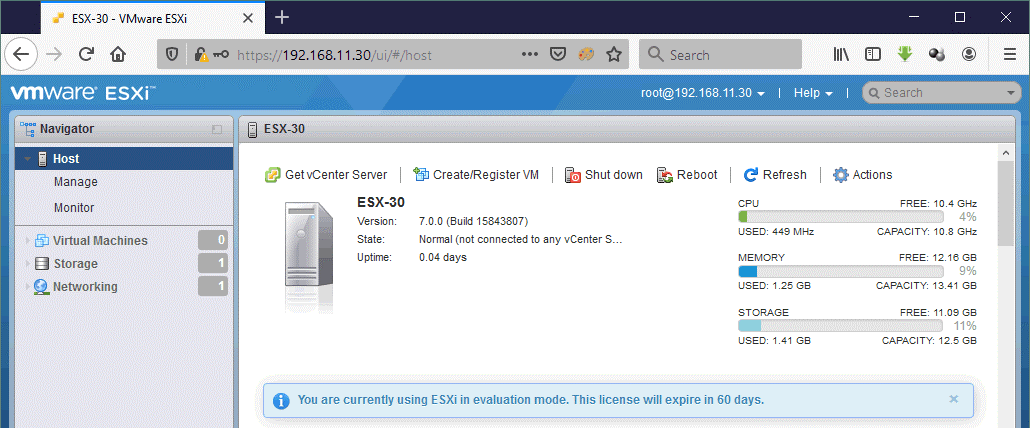1030x428 pixels.
Task: Select Monitor under Host
Action: pyautogui.click(x=74, y=208)
